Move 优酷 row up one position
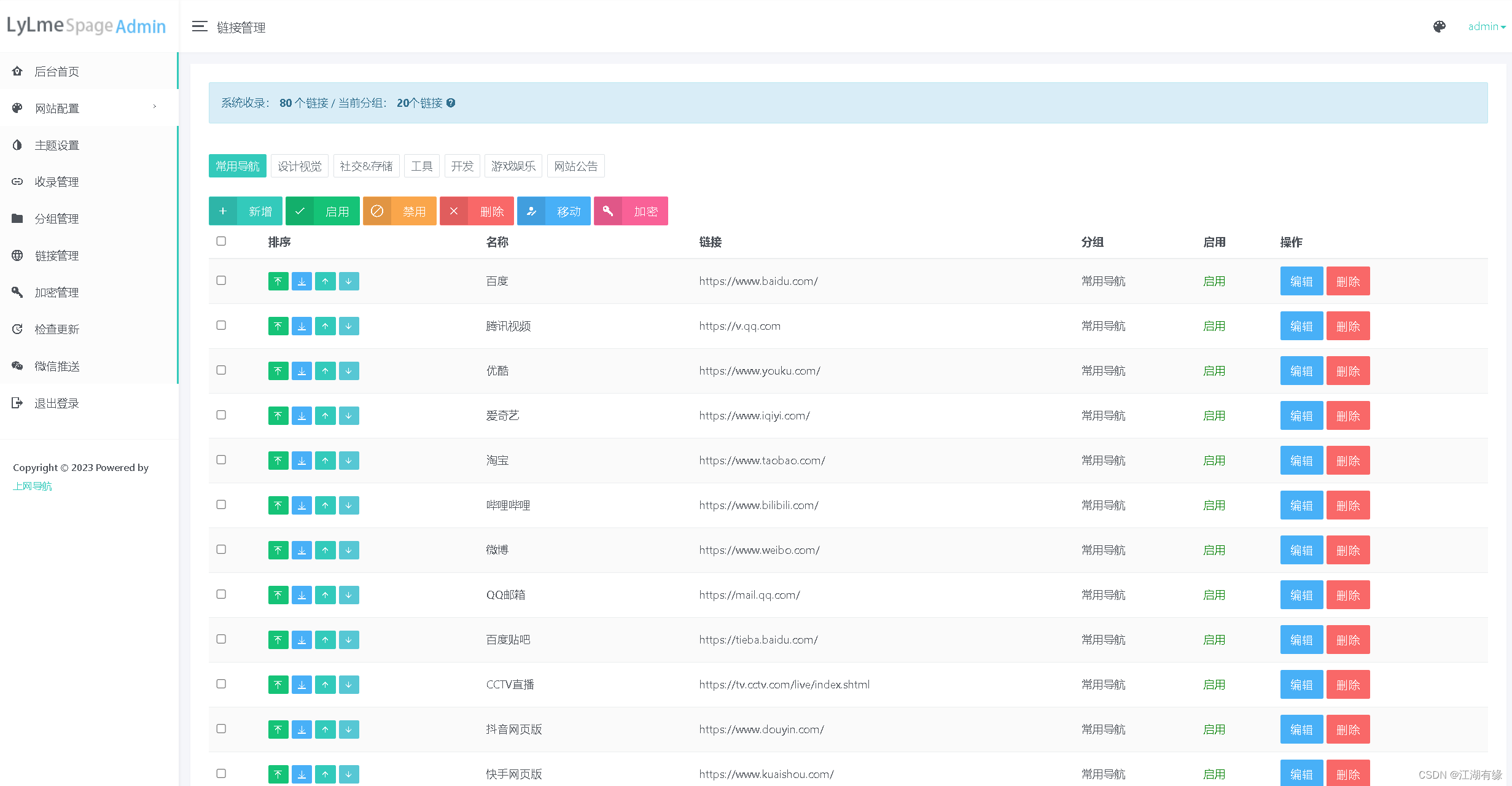 [325, 371]
